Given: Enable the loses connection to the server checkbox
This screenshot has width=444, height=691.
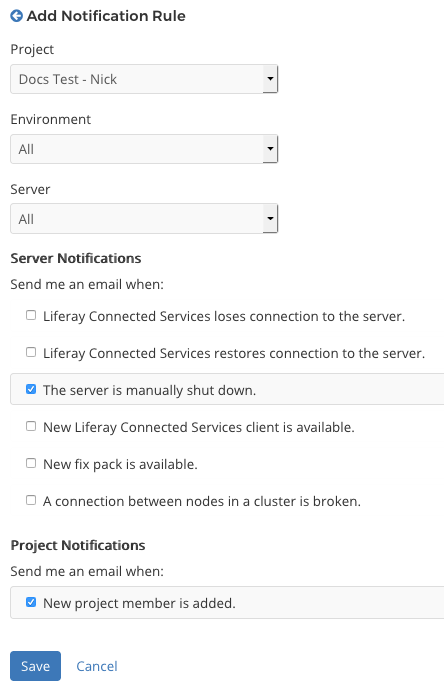Looking at the screenshot, I should (x=31, y=315).
